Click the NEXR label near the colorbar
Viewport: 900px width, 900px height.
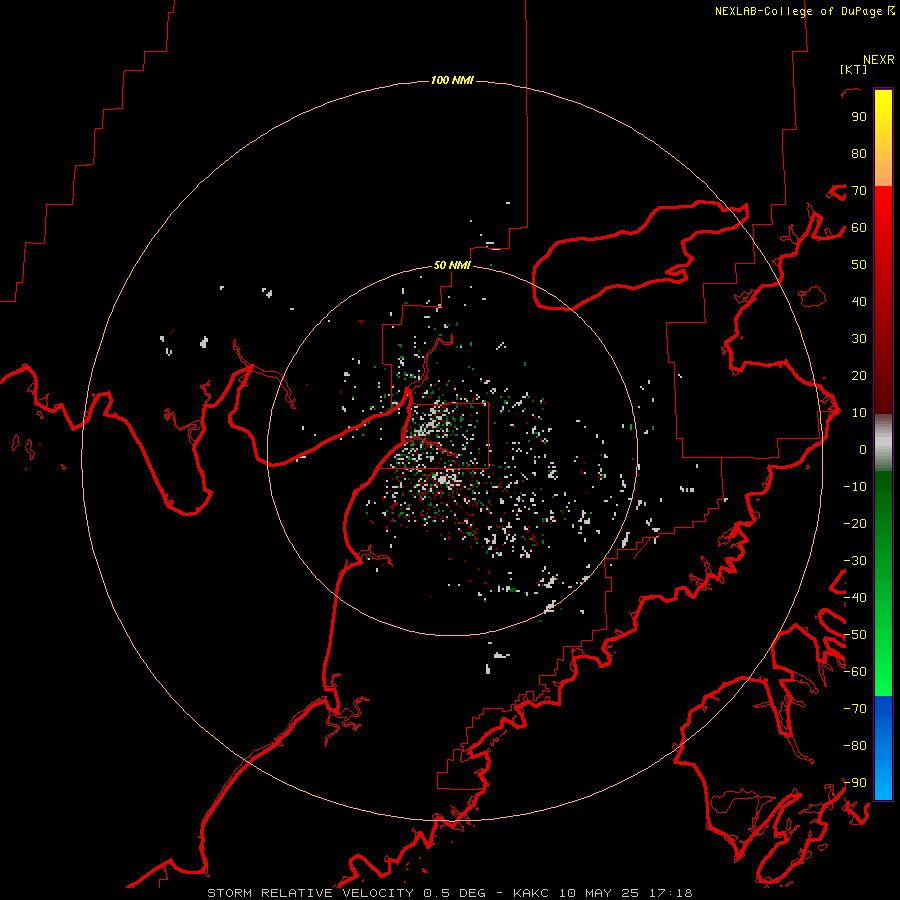tap(878, 60)
